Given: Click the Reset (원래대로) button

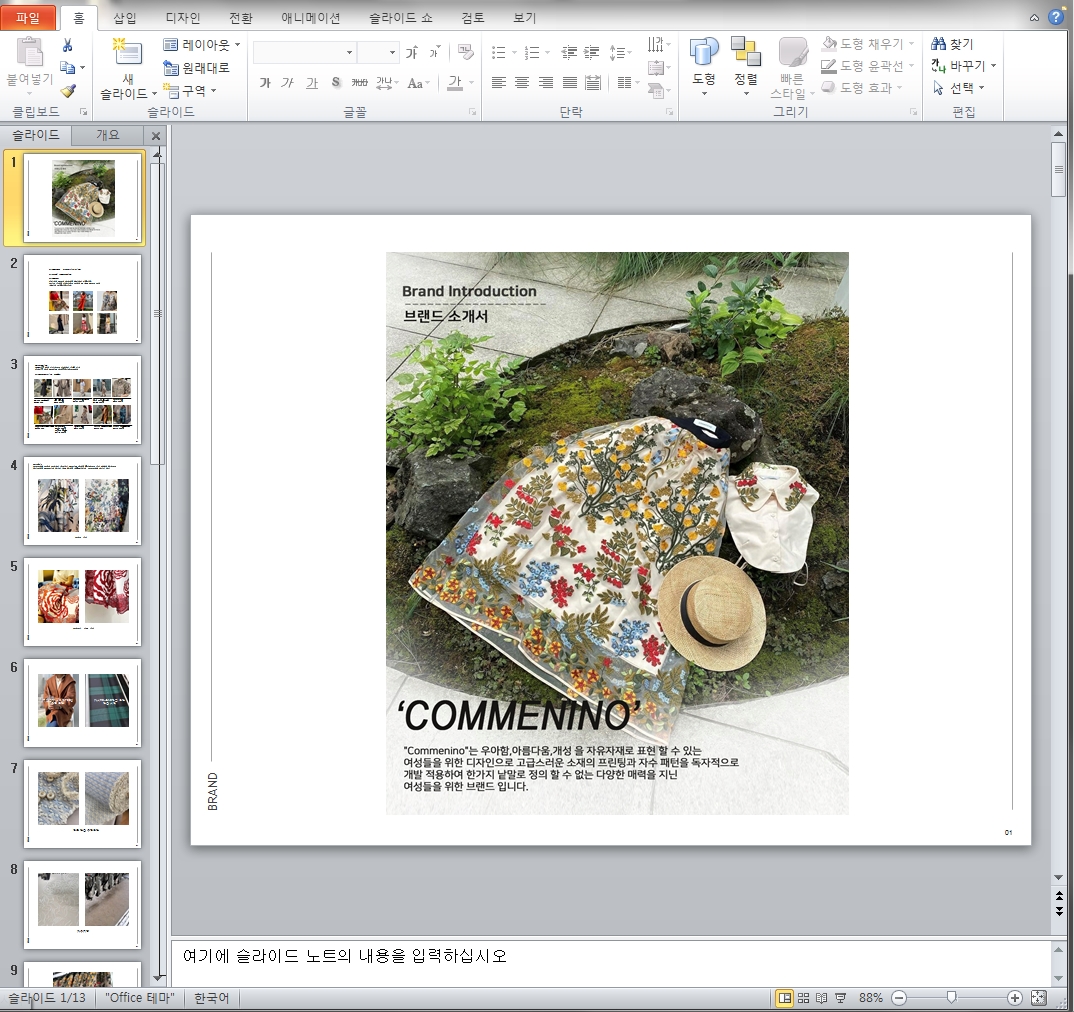Looking at the screenshot, I should [x=197, y=68].
